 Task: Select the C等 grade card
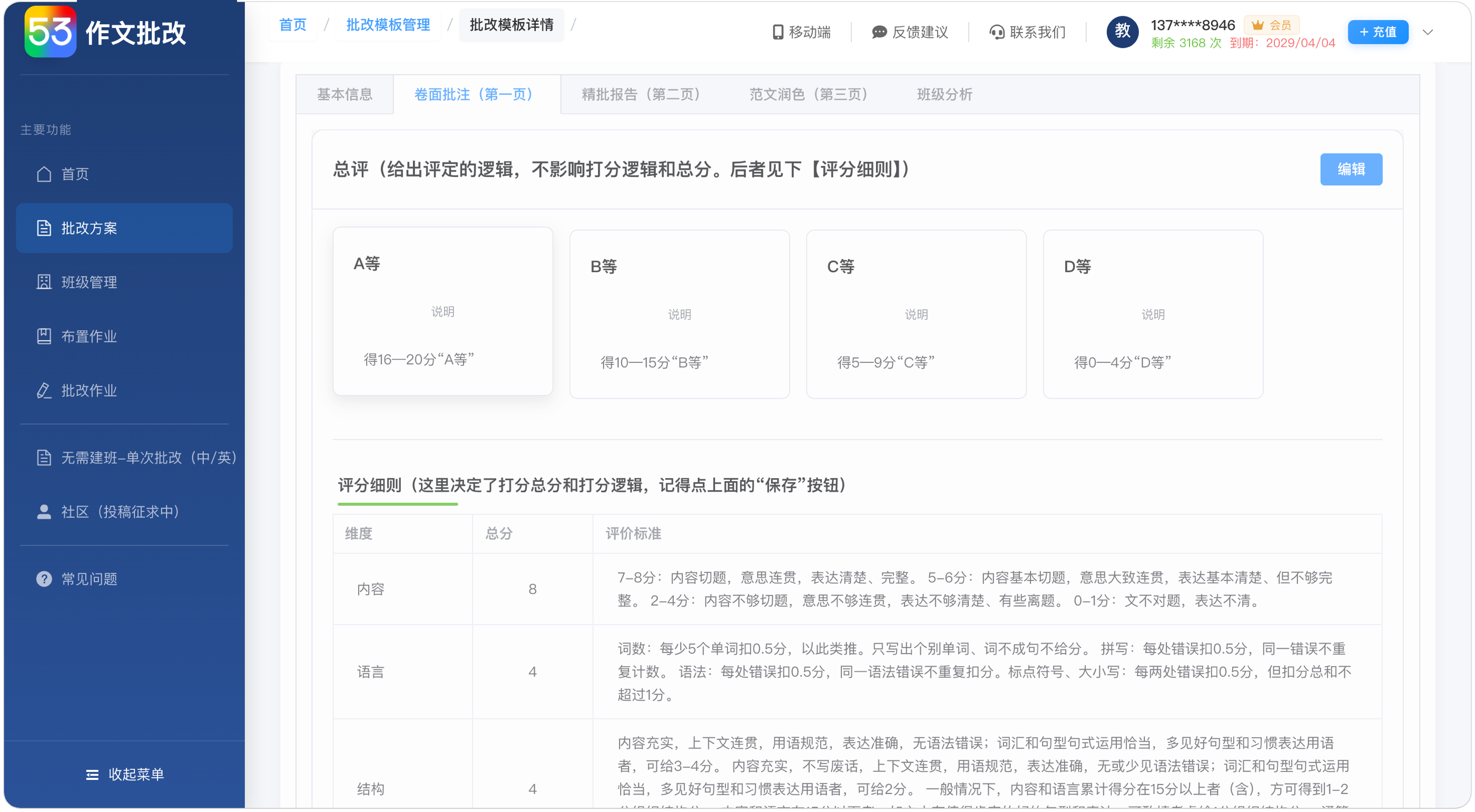(916, 314)
